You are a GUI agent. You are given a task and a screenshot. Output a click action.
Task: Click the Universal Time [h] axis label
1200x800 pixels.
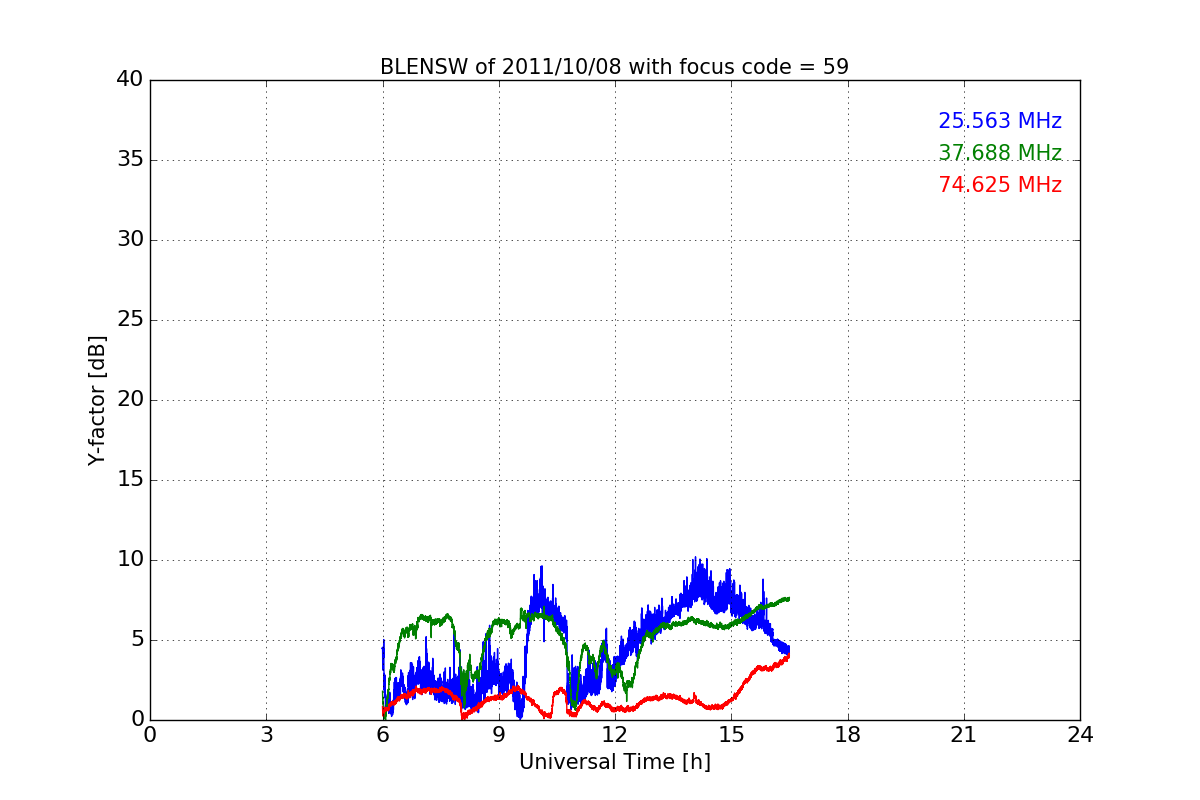click(614, 762)
